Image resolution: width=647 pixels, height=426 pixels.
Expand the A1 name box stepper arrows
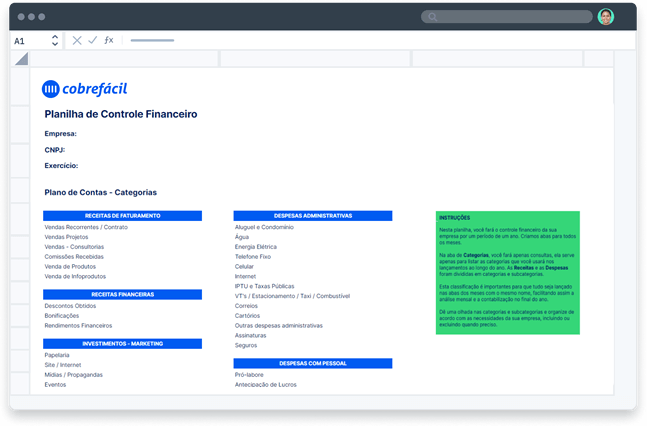pos(54,41)
